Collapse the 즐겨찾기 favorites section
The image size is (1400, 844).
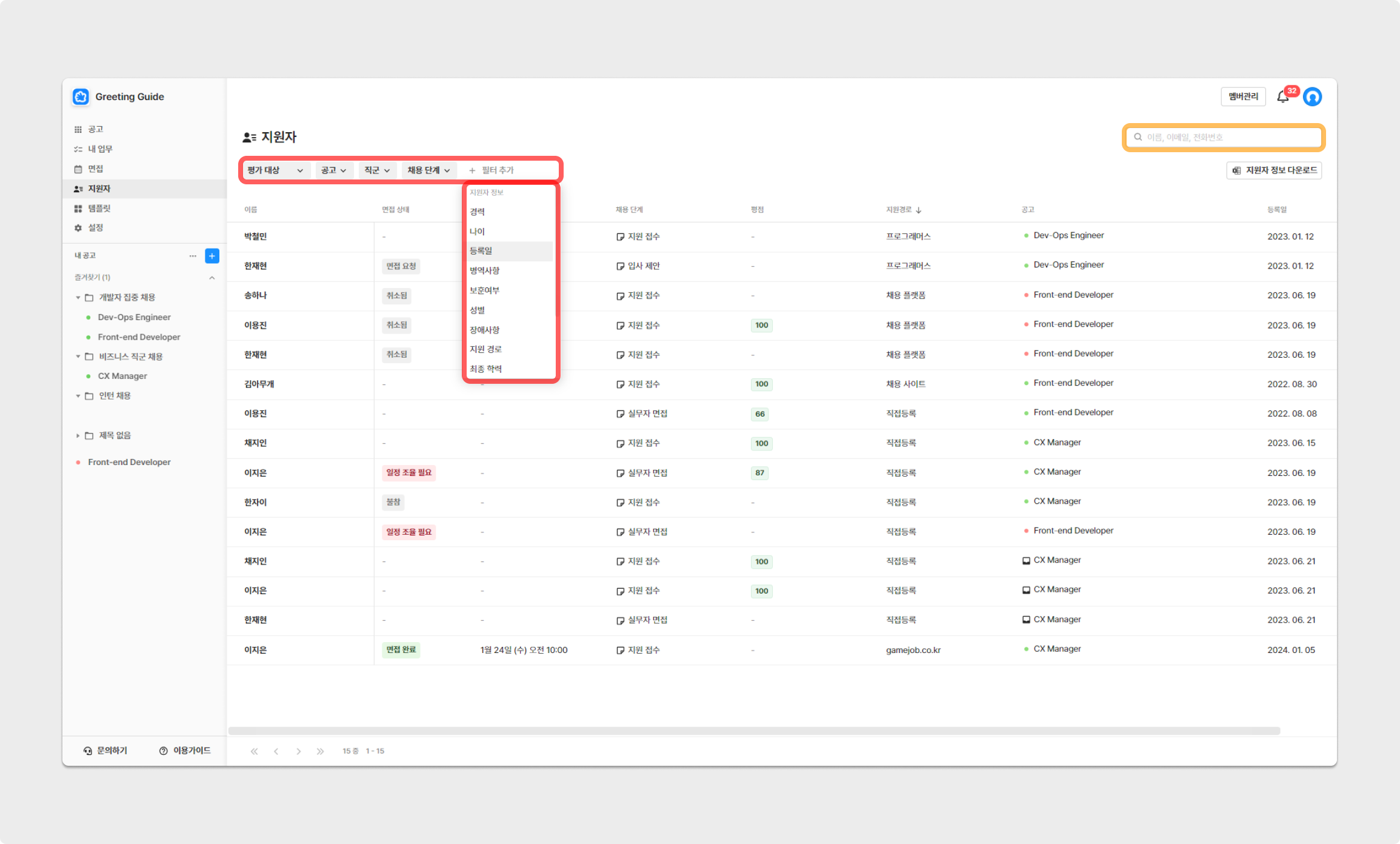212,278
